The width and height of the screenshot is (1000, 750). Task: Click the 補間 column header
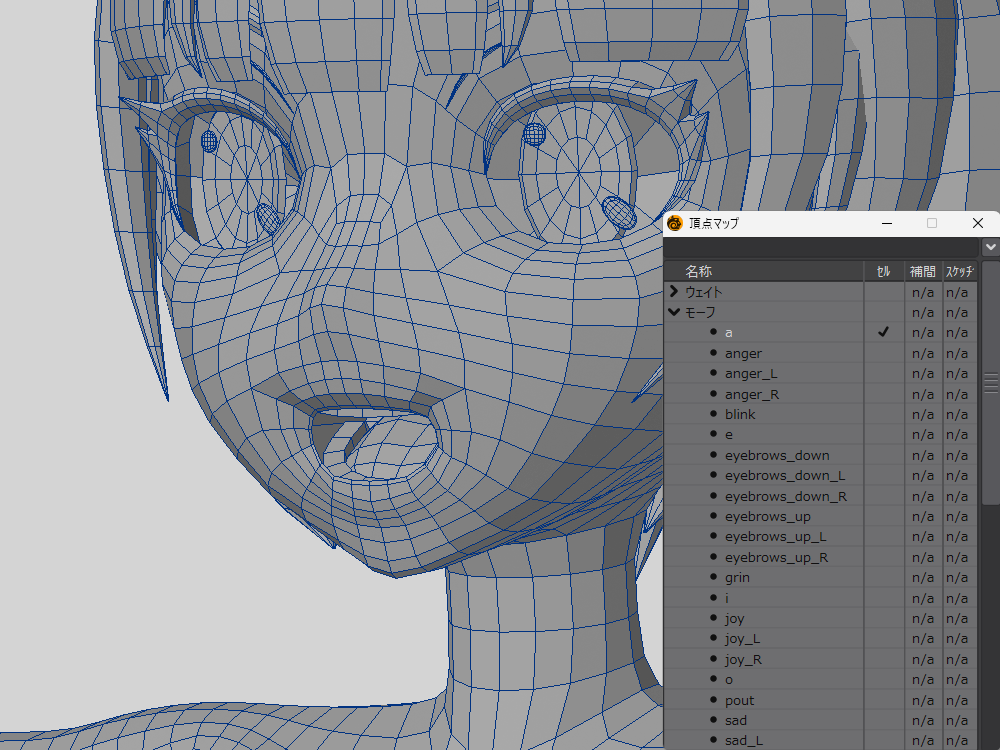click(x=922, y=271)
